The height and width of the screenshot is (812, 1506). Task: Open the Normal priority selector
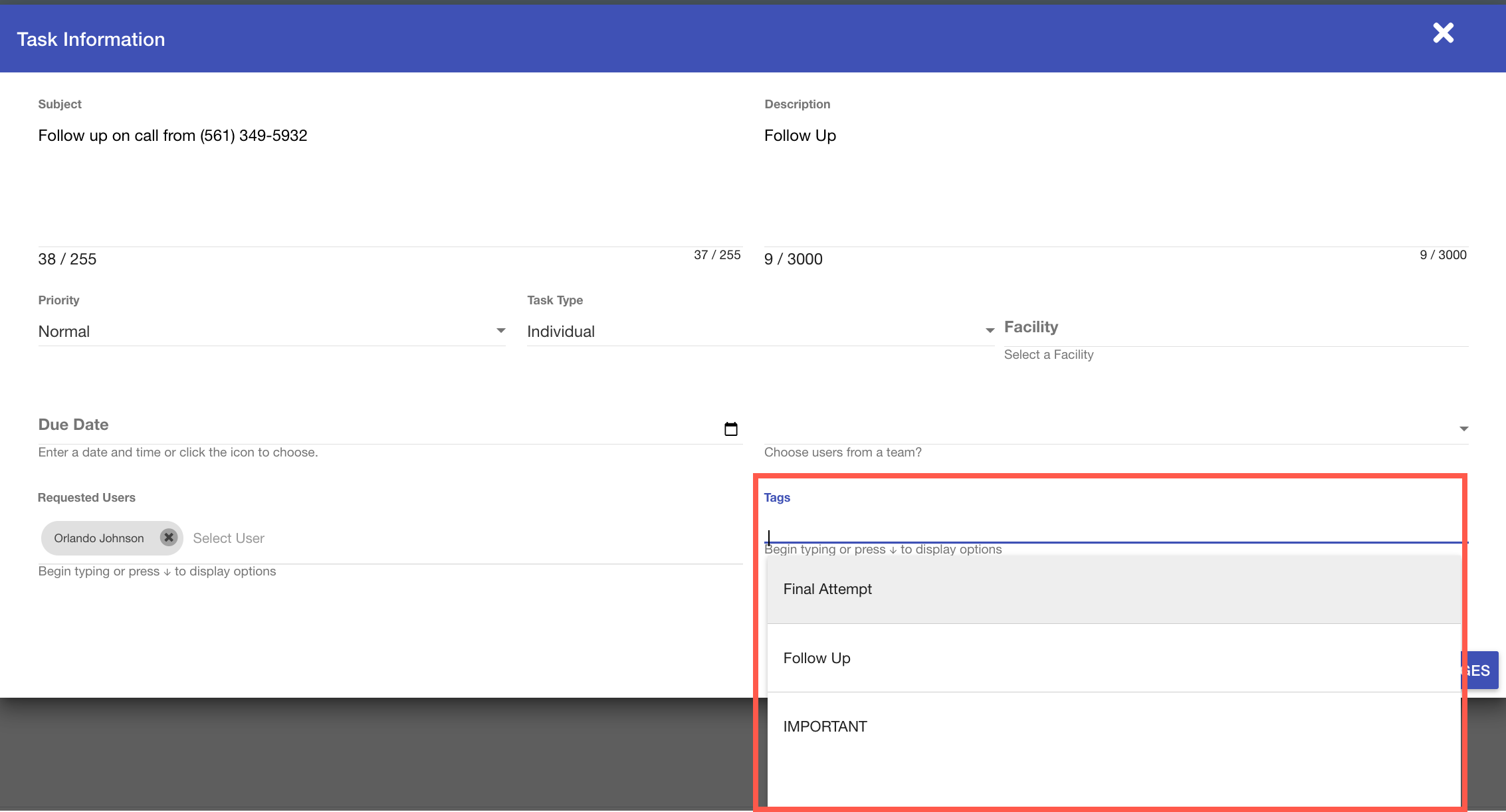click(266, 332)
